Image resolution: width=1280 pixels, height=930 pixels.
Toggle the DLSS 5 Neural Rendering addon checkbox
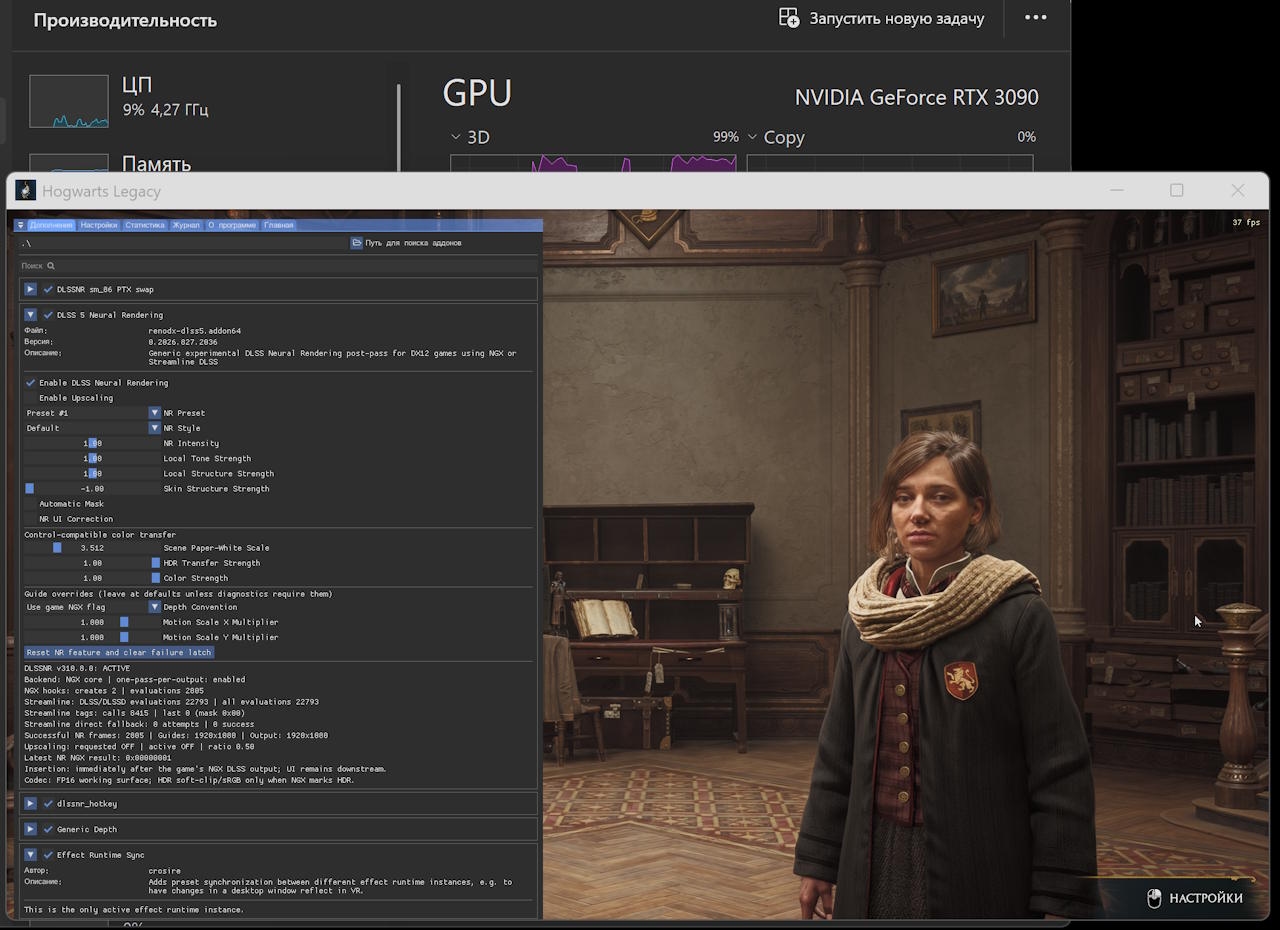48,315
